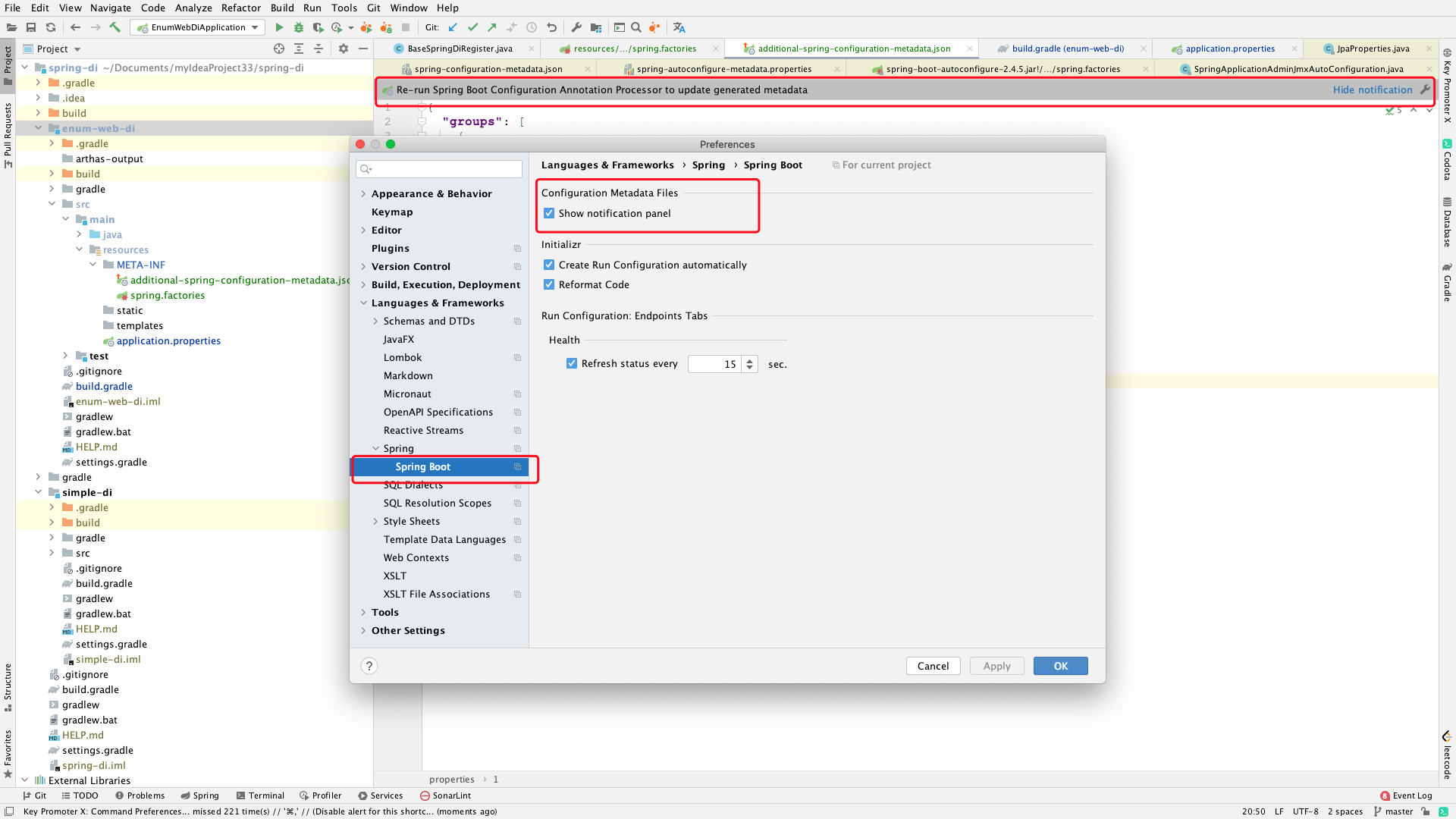Viewport: 1456px width, 819px height.
Task: Expand the Editor settings group
Action: click(363, 230)
